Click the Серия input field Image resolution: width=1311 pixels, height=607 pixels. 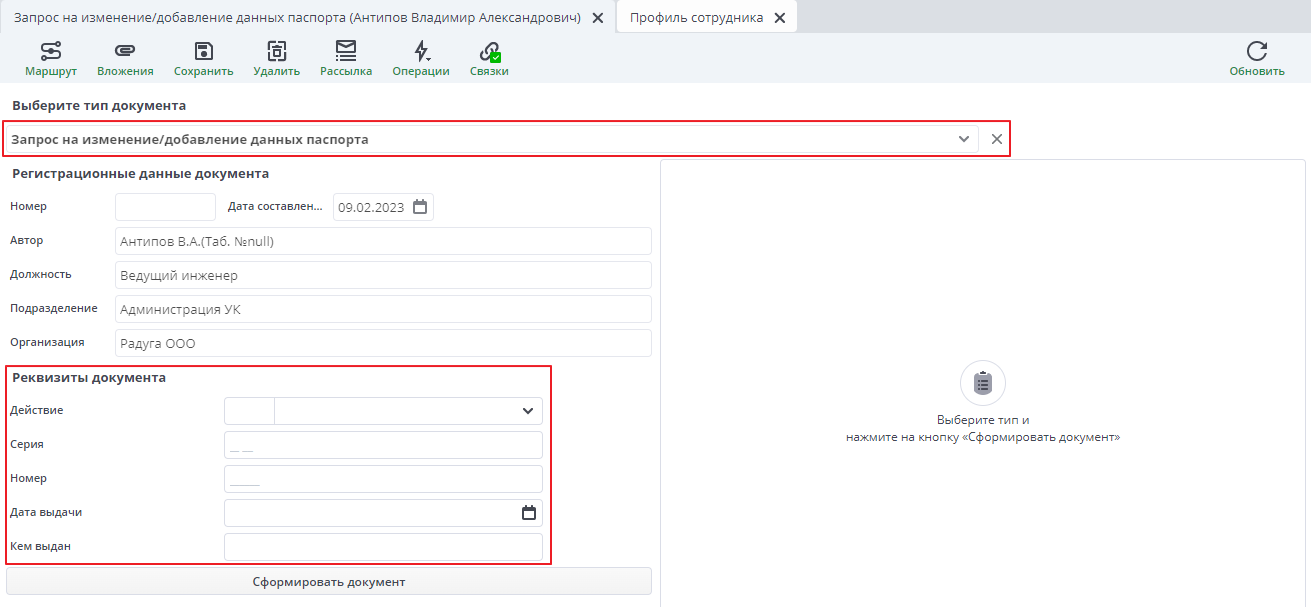click(x=383, y=445)
